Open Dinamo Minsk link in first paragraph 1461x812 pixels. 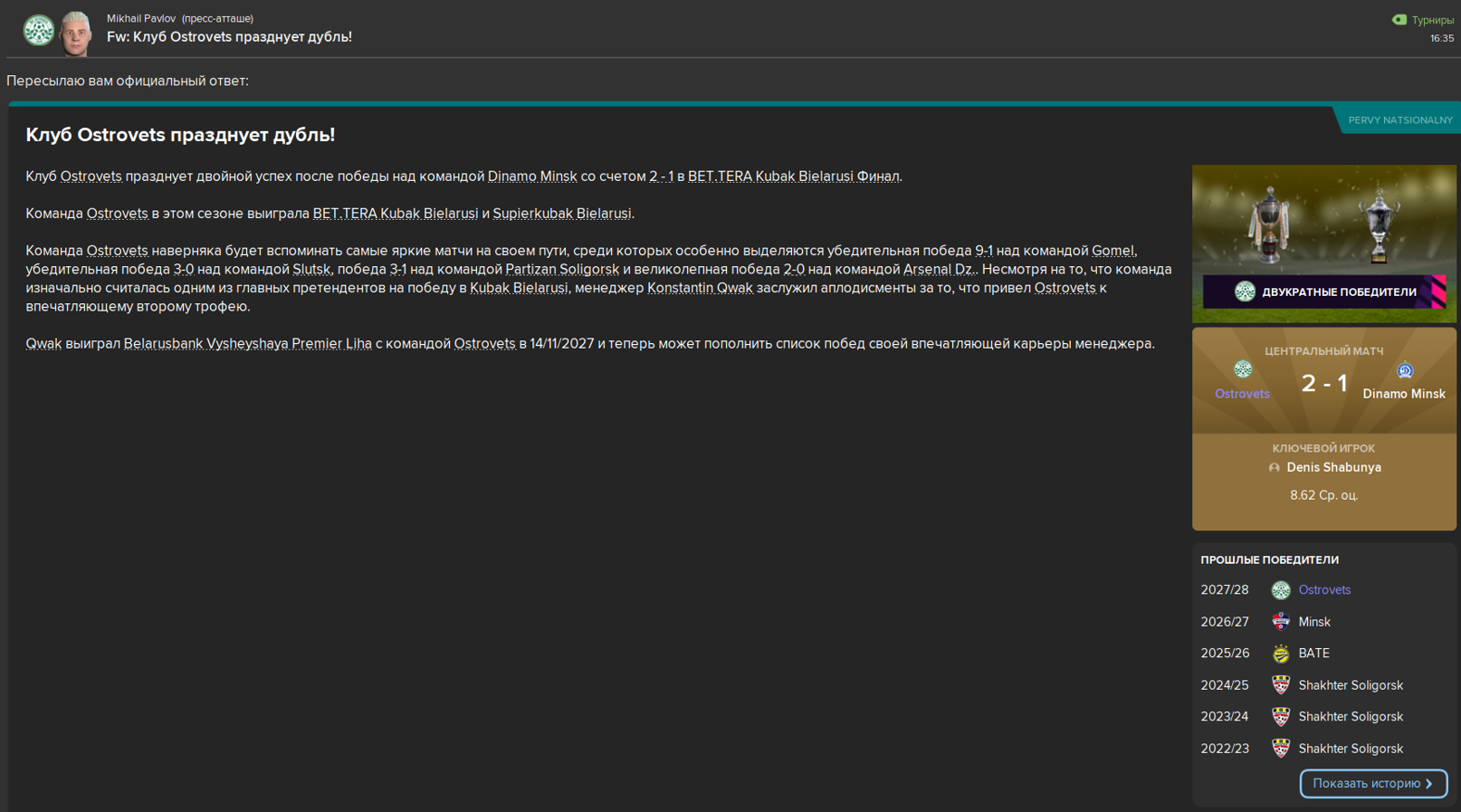pyautogui.click(x=532, y=176)
